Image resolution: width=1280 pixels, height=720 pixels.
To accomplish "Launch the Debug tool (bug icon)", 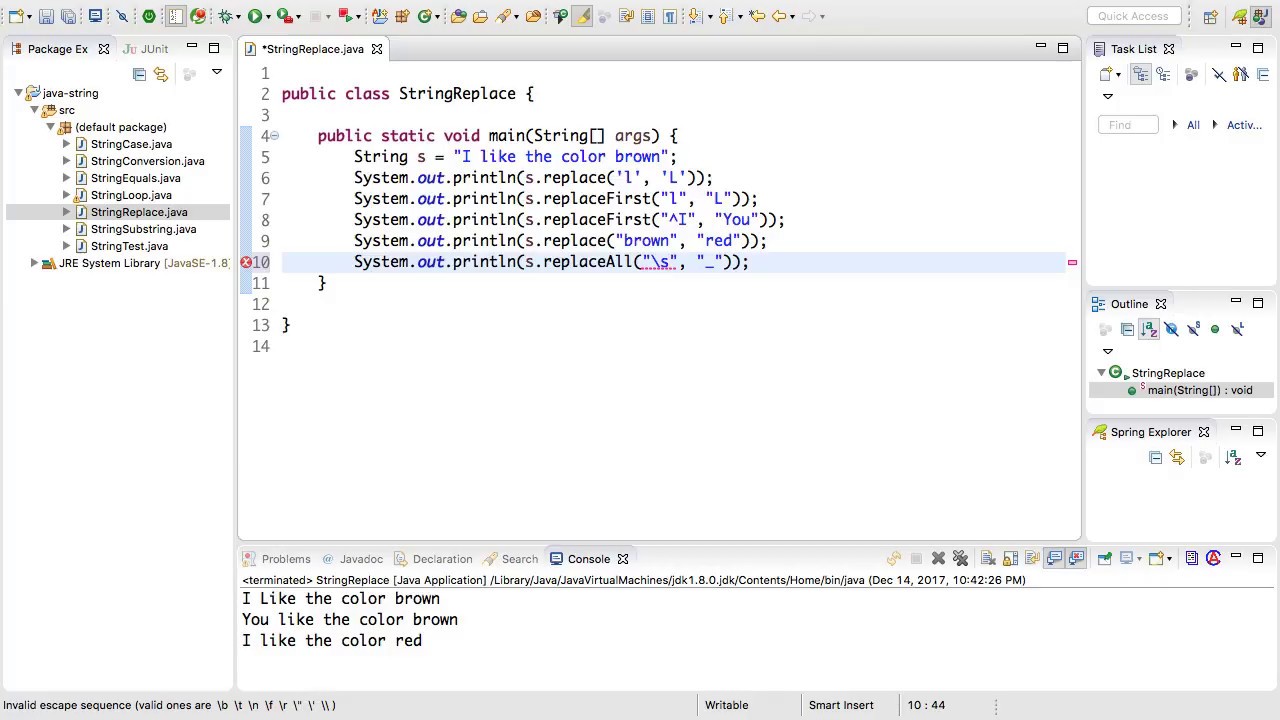I will pos(227,16).
